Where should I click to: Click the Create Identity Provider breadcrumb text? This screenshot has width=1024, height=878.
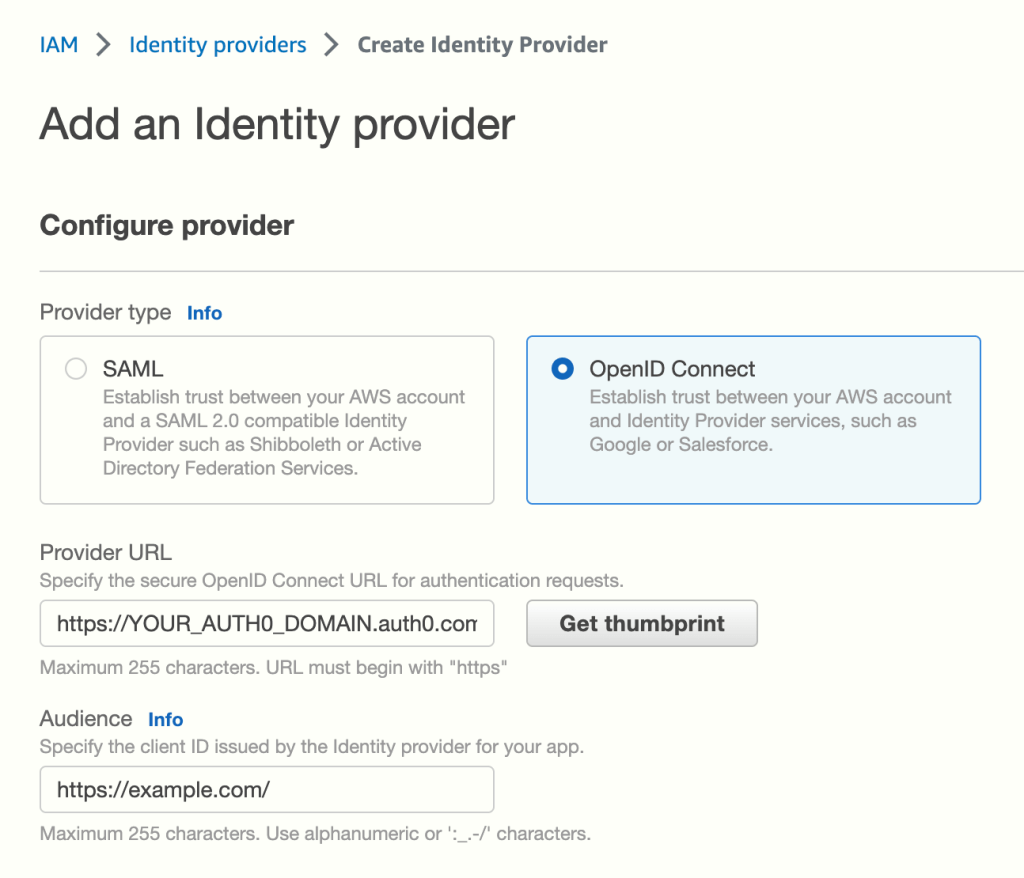tap(482, 45)
